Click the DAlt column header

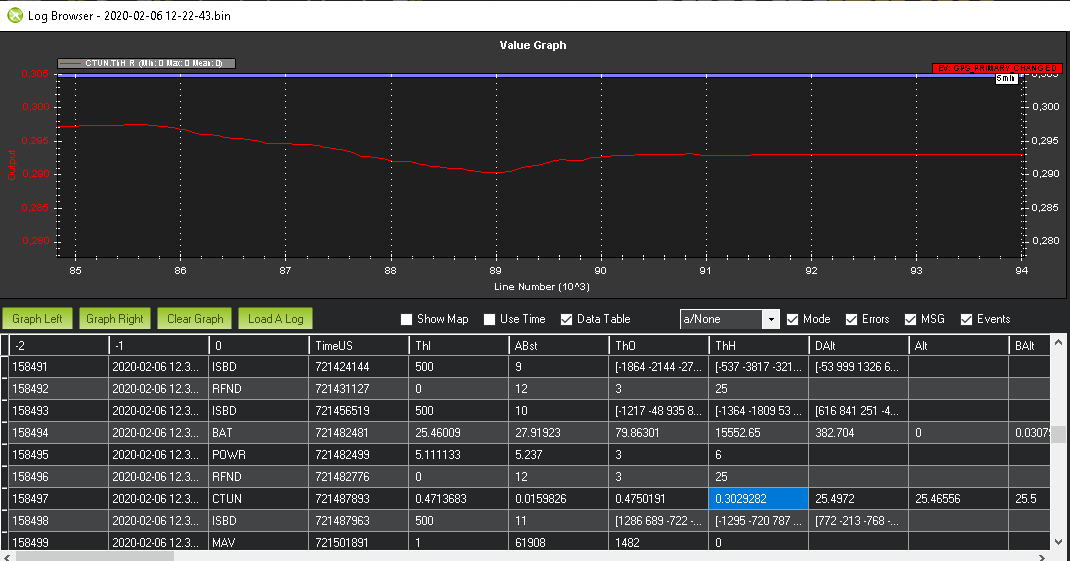click(858, 345)
